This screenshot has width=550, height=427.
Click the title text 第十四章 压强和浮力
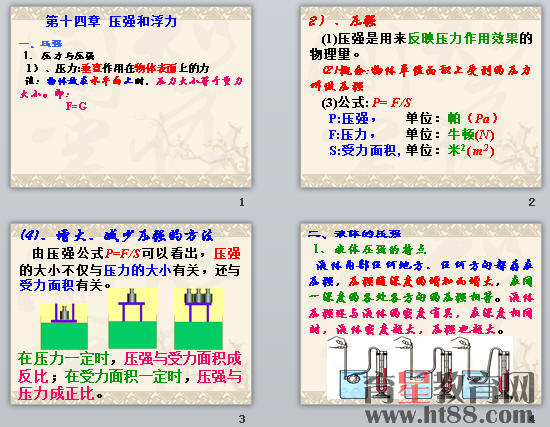(x=111, y=21)
